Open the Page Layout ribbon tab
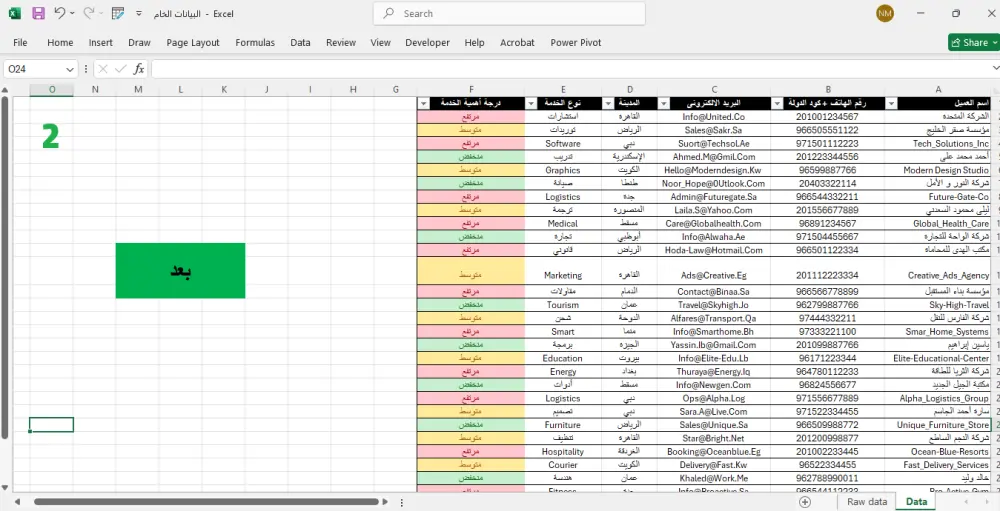This screenshot has height=511, width=1000. tap(193, 43)
